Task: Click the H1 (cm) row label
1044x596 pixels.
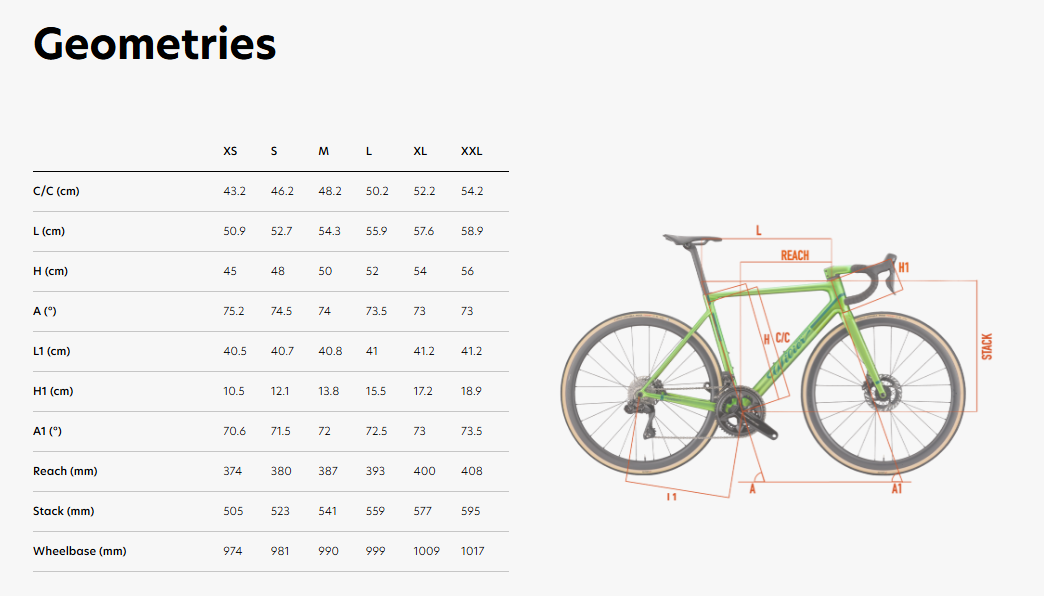Action: 53,391
